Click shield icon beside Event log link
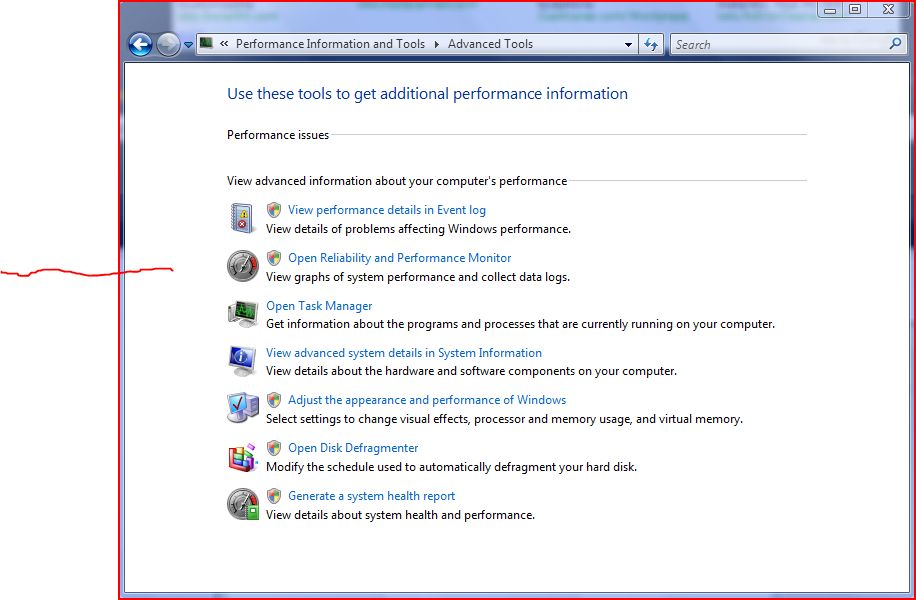This screenshot has width=916, height=600. (x=273, y=210)
